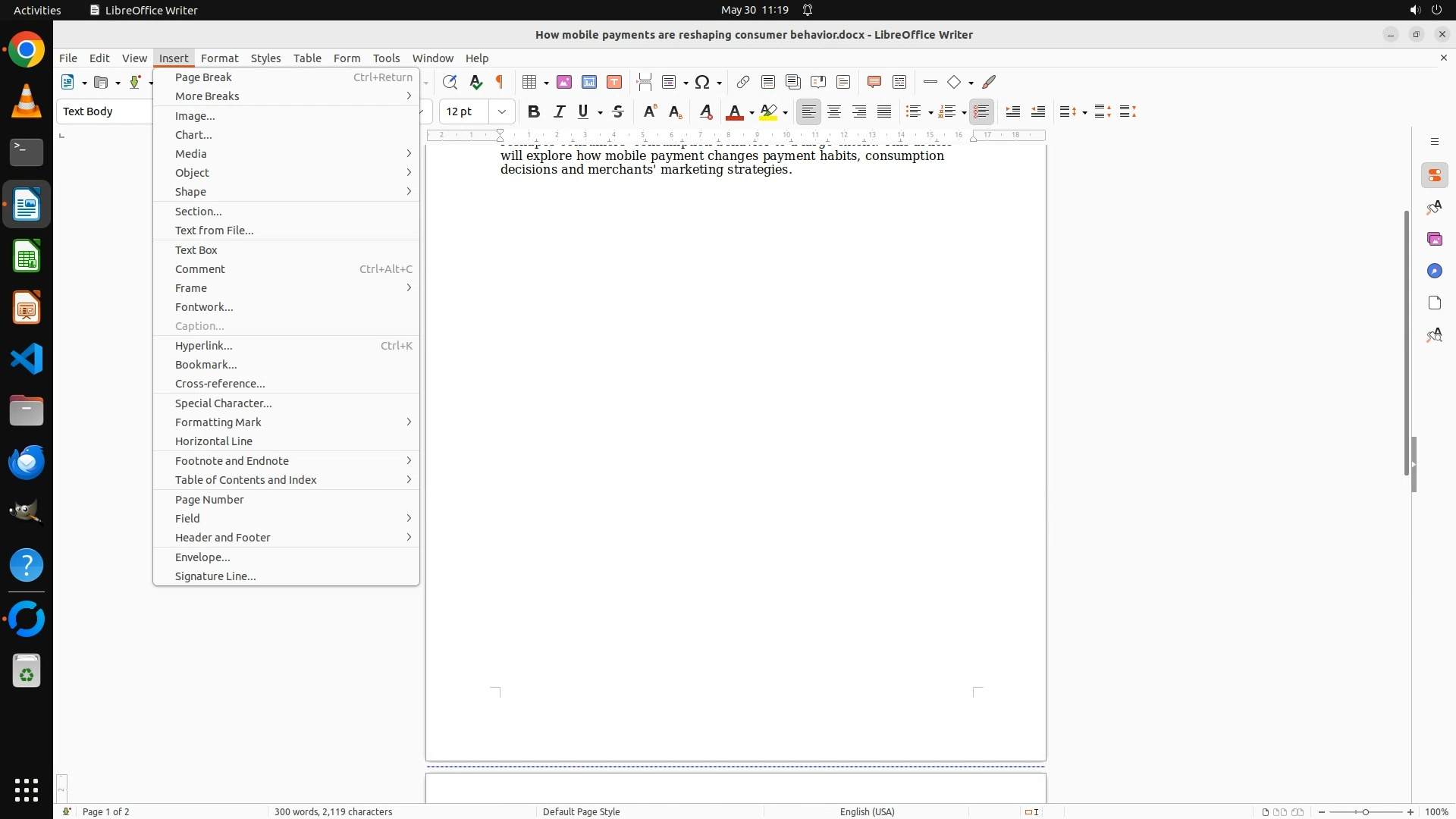The image size is (1456, 819).
Task: Click the Clear Direct Formatting icon
Action: 705,112
